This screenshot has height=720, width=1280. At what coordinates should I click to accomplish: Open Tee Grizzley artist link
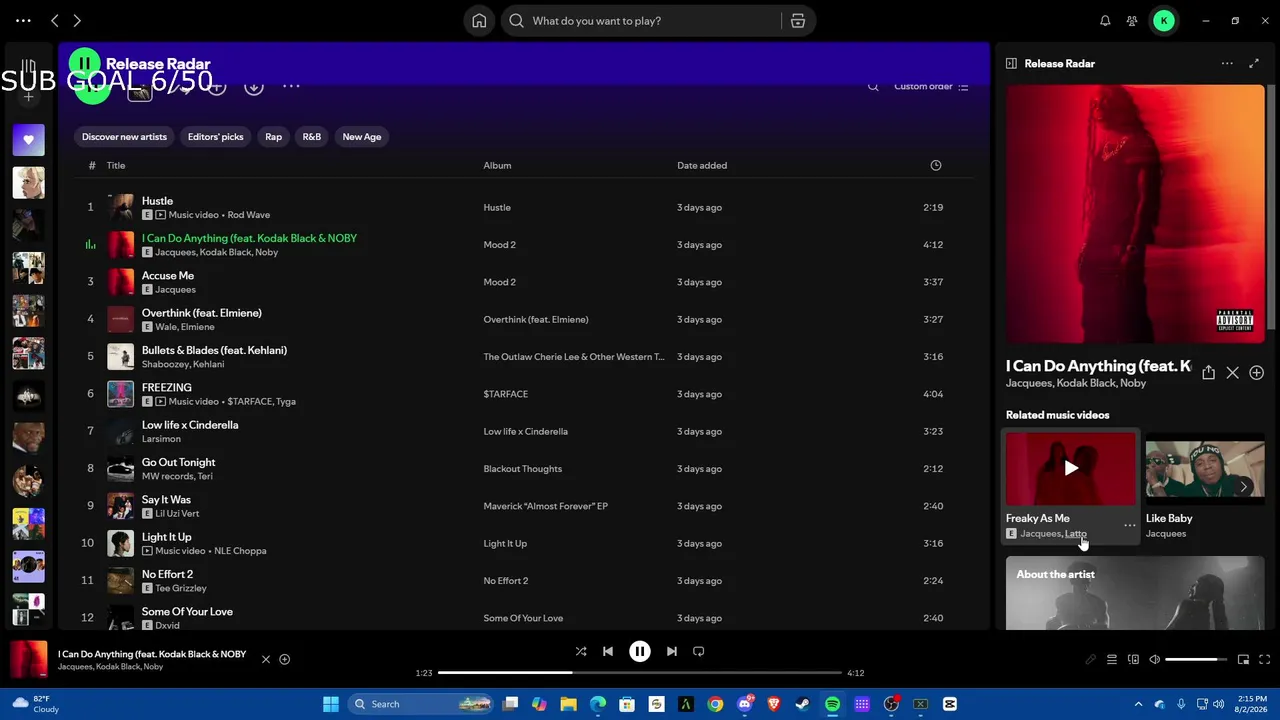pos(181,588)
